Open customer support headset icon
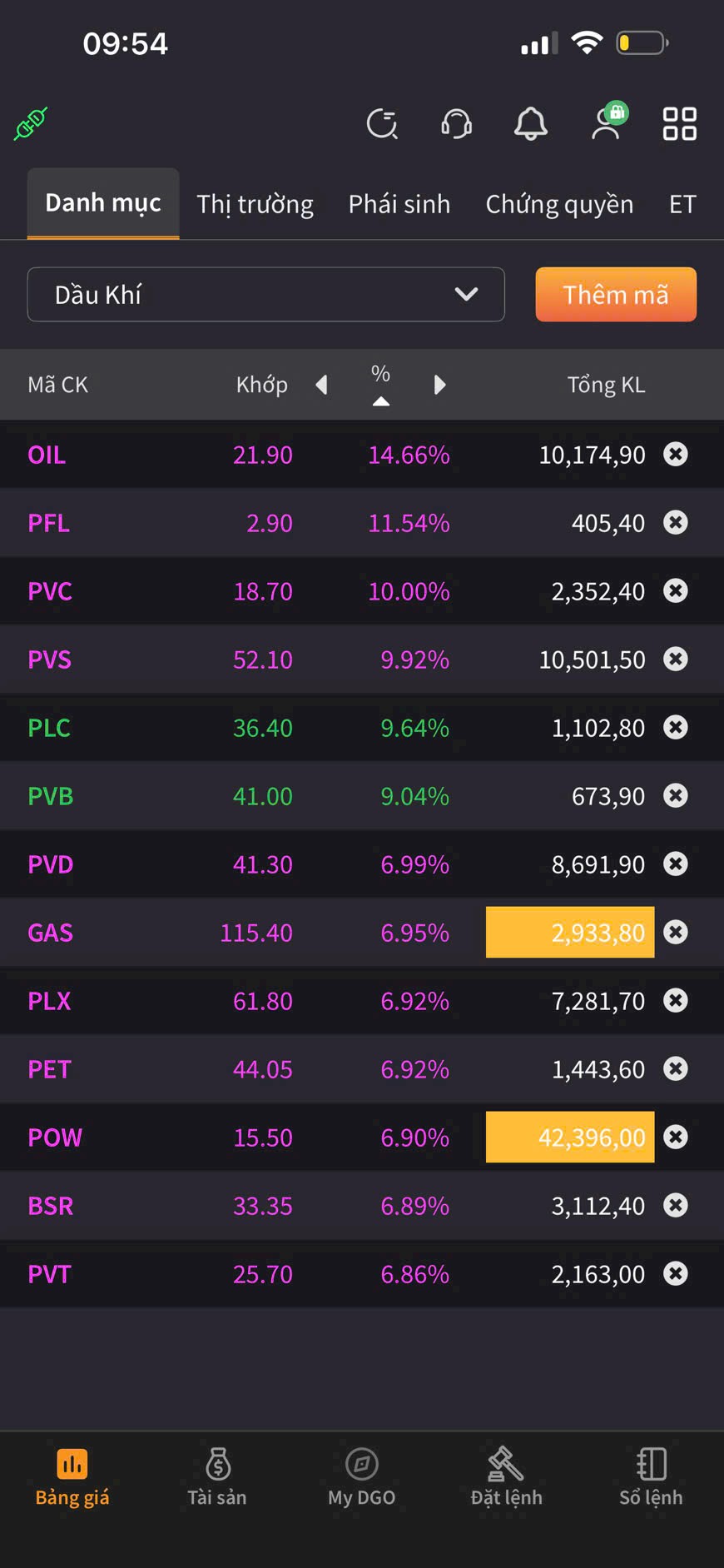The width and height of the screenshot is (724, 1568). (x=456, y=124)
